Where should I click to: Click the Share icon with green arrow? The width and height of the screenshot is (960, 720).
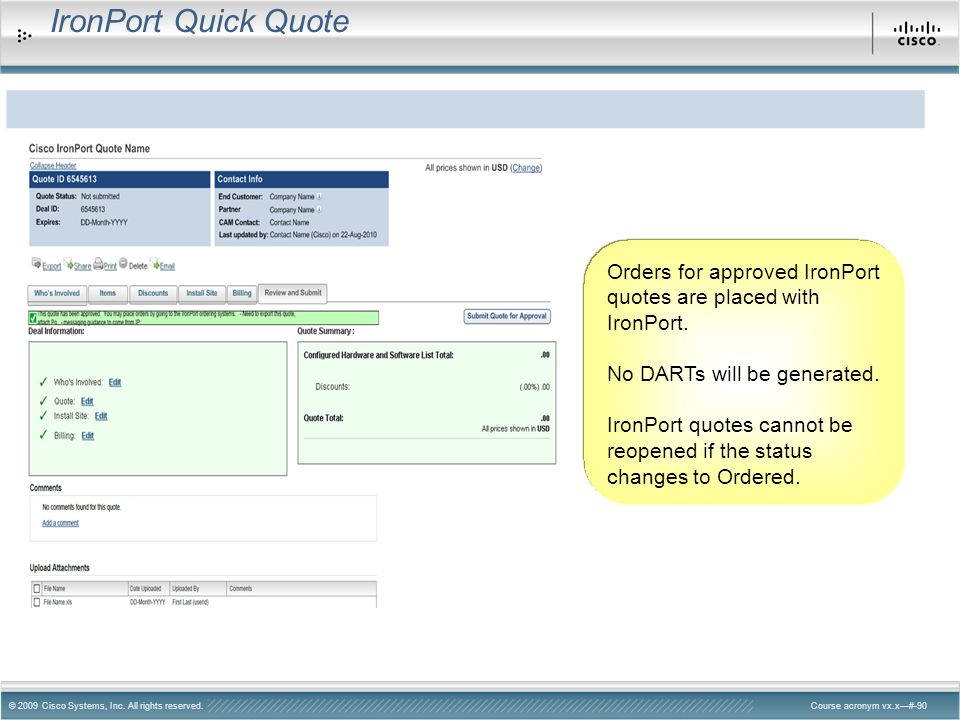tap(69, 264)
